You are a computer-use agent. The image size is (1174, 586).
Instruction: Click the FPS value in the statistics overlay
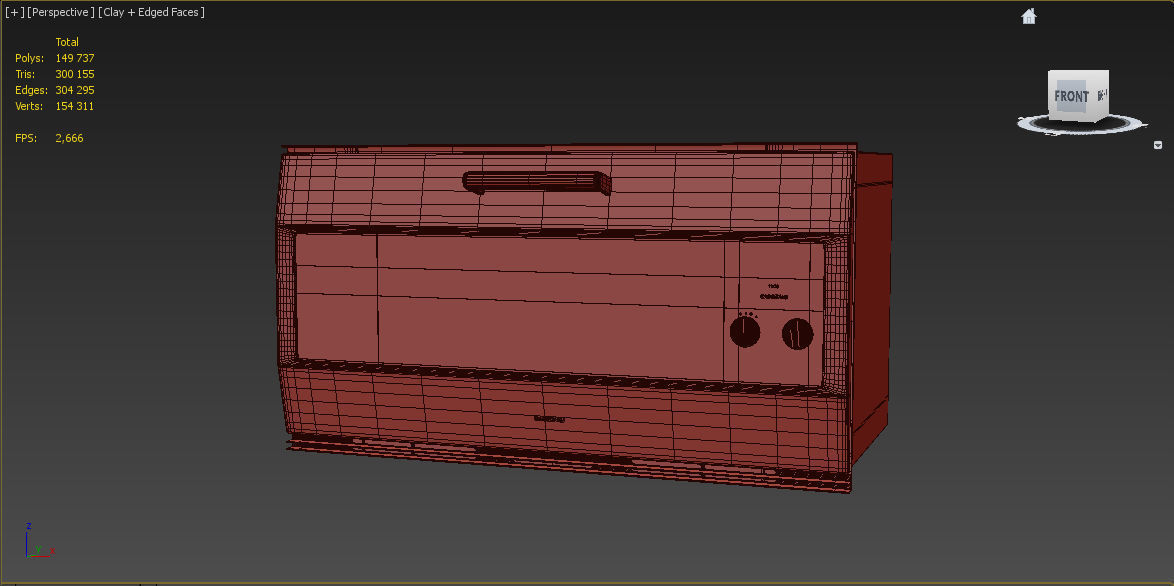click(x=69, y=138)
